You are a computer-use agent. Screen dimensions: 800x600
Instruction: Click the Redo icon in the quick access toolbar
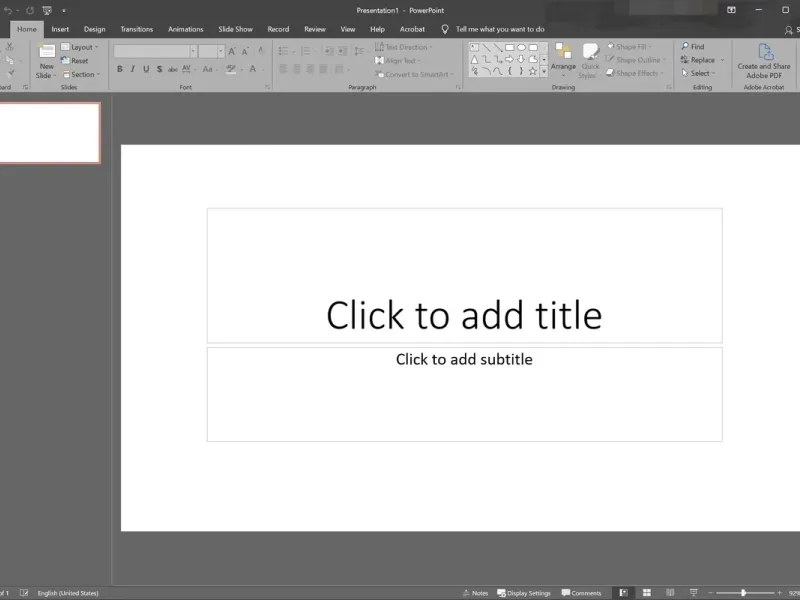[30, 10]
